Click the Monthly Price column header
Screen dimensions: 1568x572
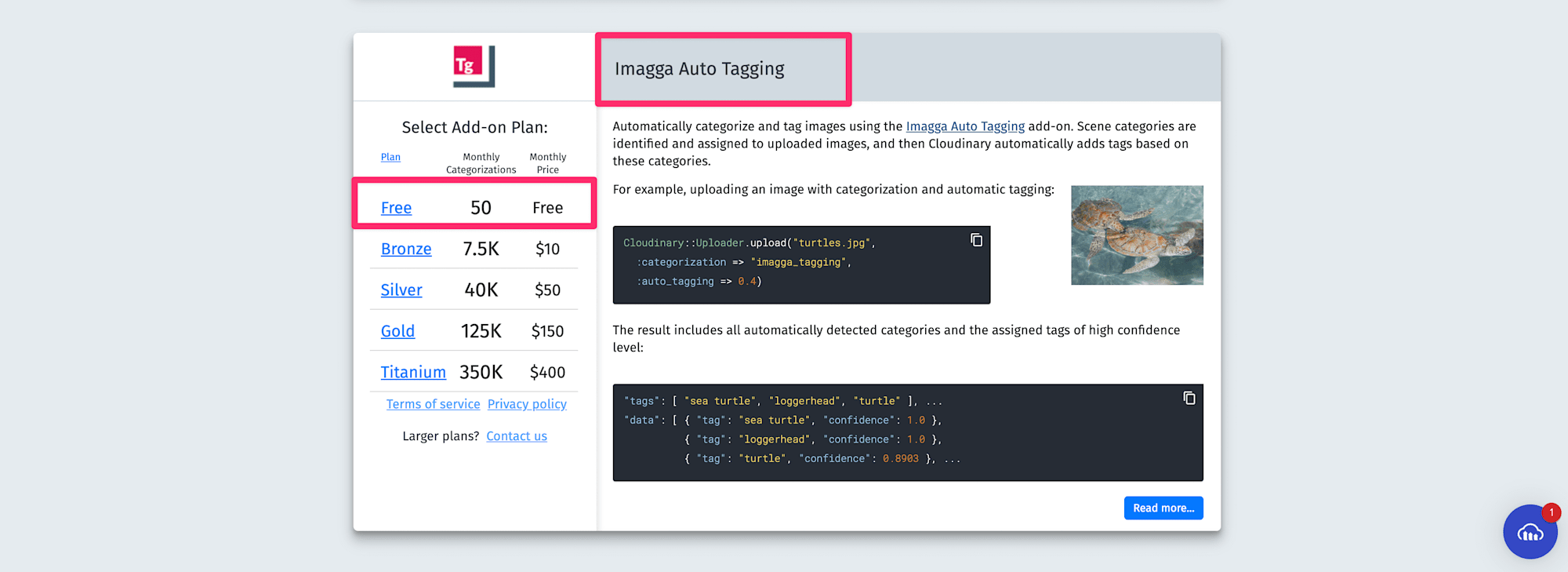pos(547,163)
